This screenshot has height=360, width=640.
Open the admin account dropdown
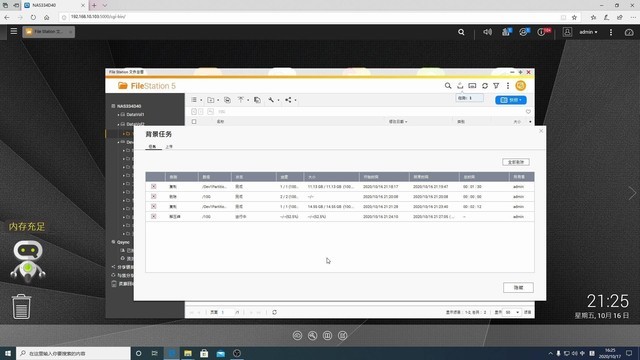[x=588, y=32]
